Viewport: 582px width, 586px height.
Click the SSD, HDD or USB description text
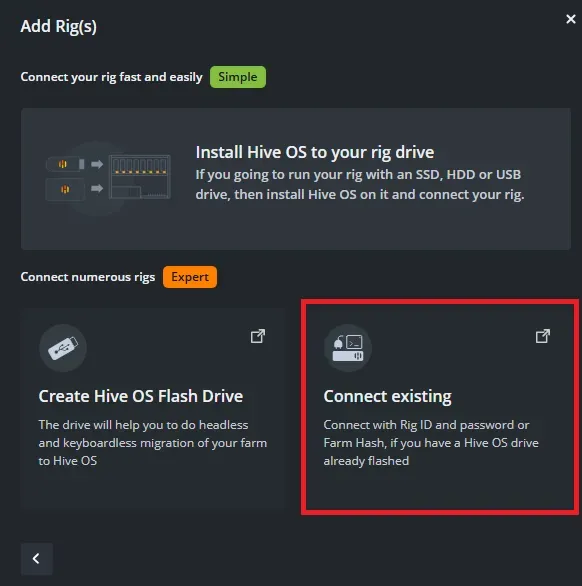(360, 184)
